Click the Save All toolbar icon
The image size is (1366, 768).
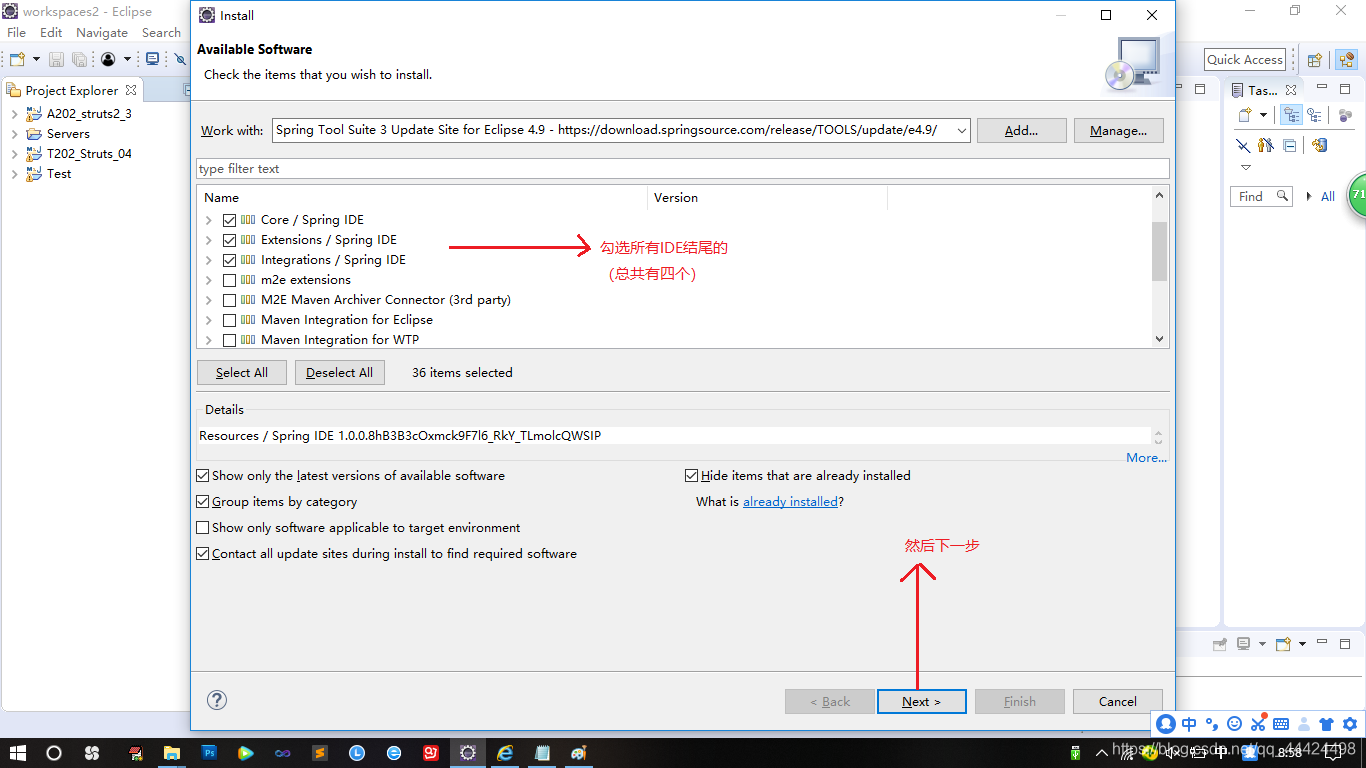pyautogui.click(x=79, y=60)
